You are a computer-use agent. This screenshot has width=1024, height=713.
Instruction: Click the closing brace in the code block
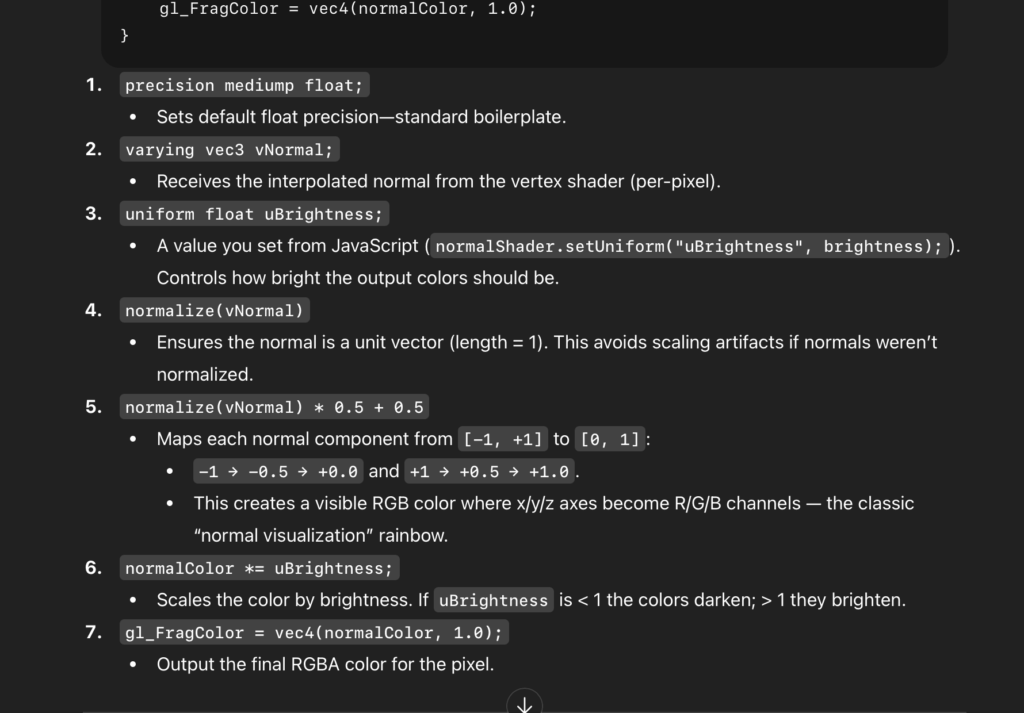(x=125, y=35)
